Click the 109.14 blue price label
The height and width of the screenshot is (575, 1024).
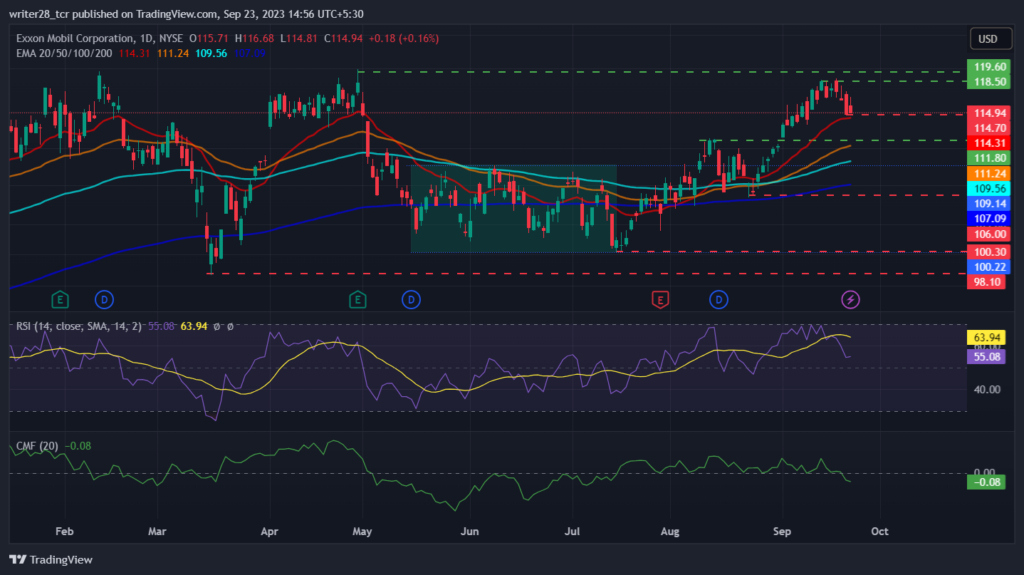point(989,204)
